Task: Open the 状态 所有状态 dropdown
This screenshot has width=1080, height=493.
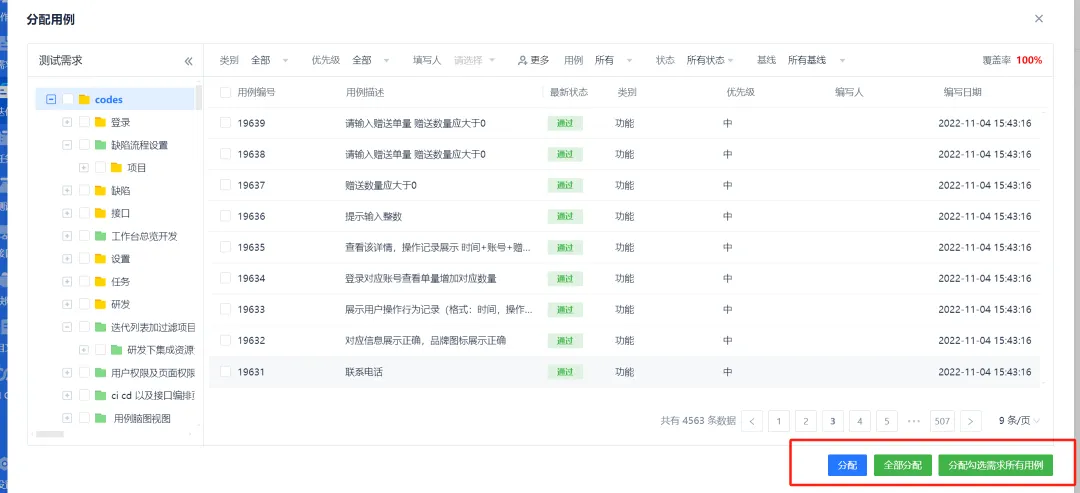Action: 710,61
